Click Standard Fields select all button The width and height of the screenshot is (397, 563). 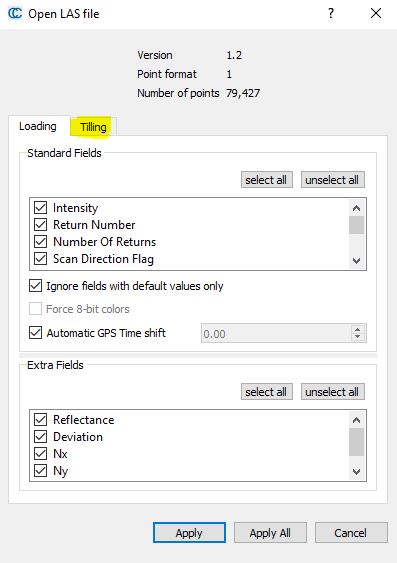pyautogui.click(x=266, y=180)
